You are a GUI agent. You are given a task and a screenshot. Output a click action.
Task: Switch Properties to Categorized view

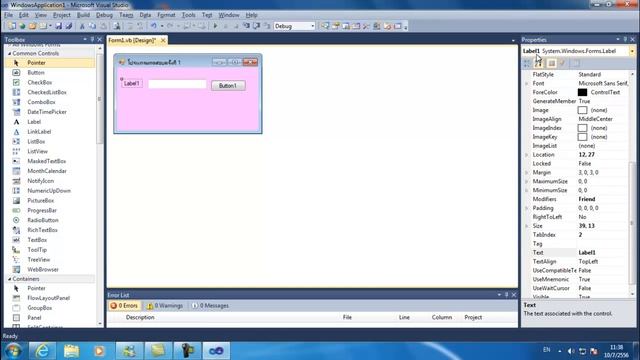(x=527, y=63)
